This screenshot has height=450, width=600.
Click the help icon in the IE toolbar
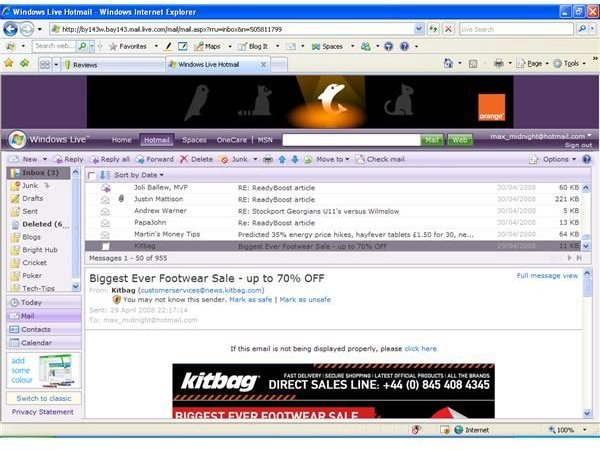click(x=404, y=46)
